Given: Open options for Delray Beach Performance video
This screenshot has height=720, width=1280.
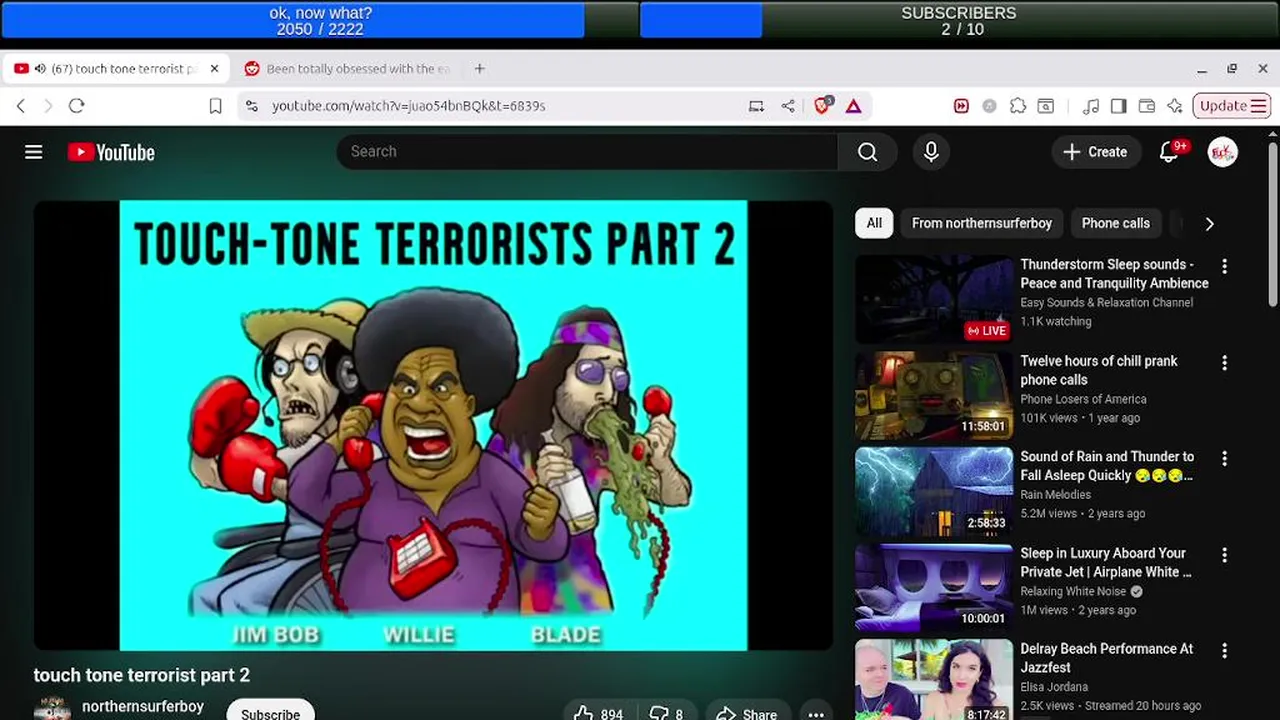Looking at the screenshot, I should coord(1224,650).
